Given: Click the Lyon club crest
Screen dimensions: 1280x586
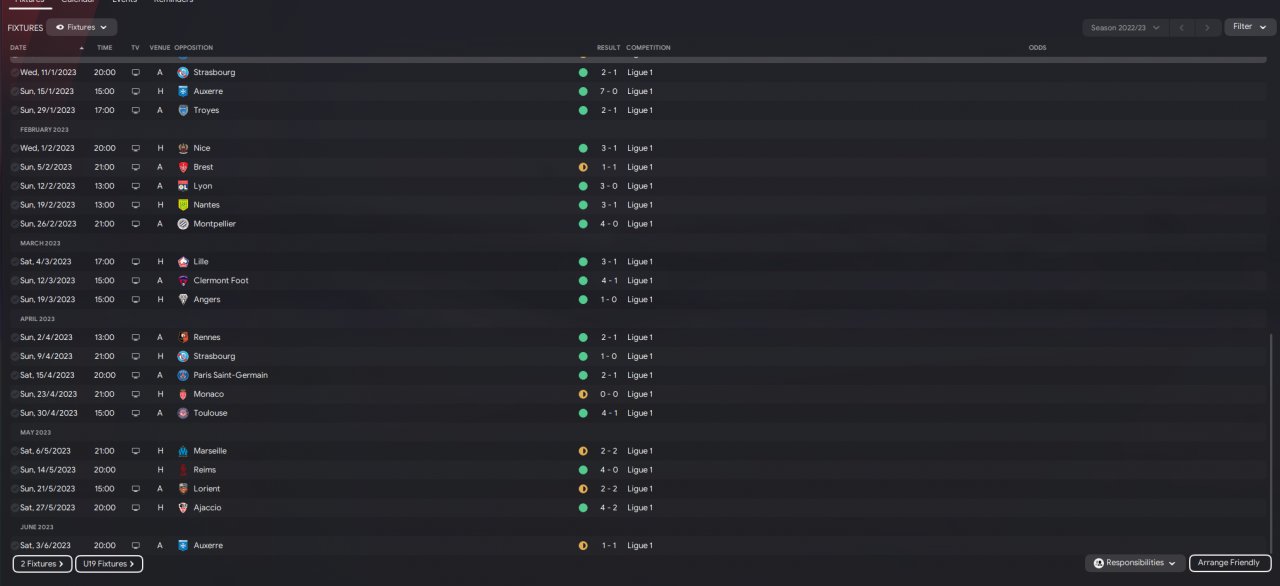Looking at the screenshot, I should 183,186.
